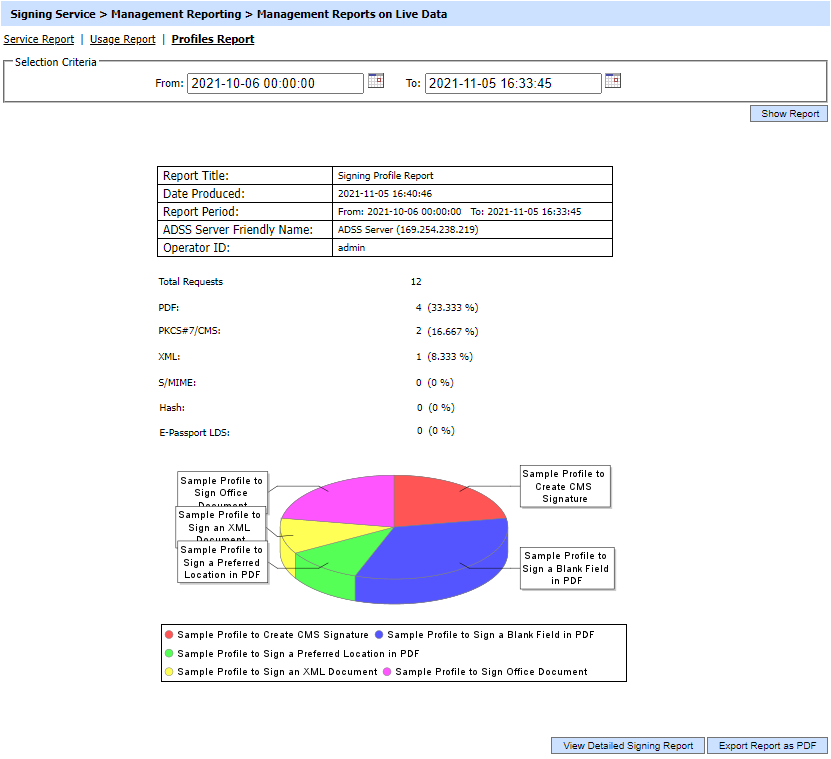Open the To date calendar picker
The image size is (831, 759).
coord(613,81)
